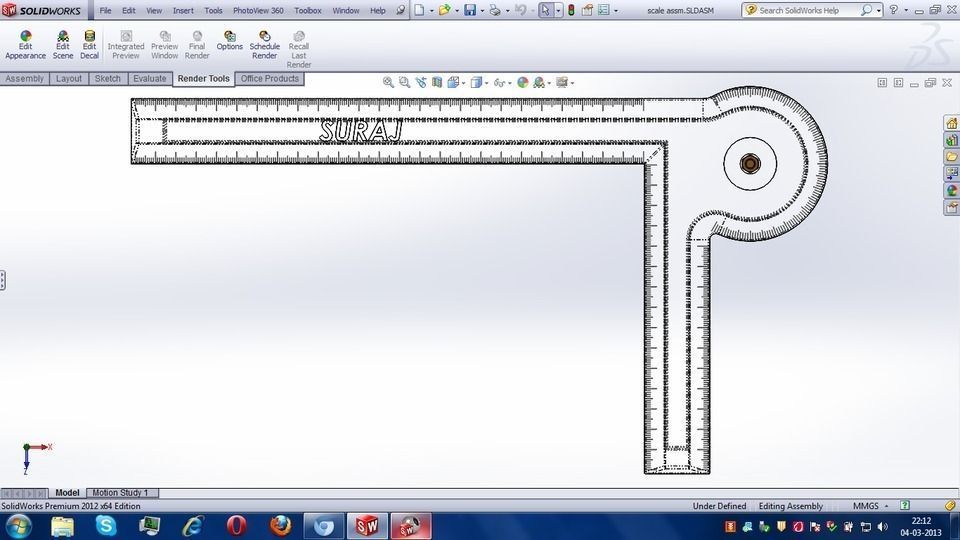Click heads-up Edit Appearance color ball
The image size is (960, 540).
[522, 82]
